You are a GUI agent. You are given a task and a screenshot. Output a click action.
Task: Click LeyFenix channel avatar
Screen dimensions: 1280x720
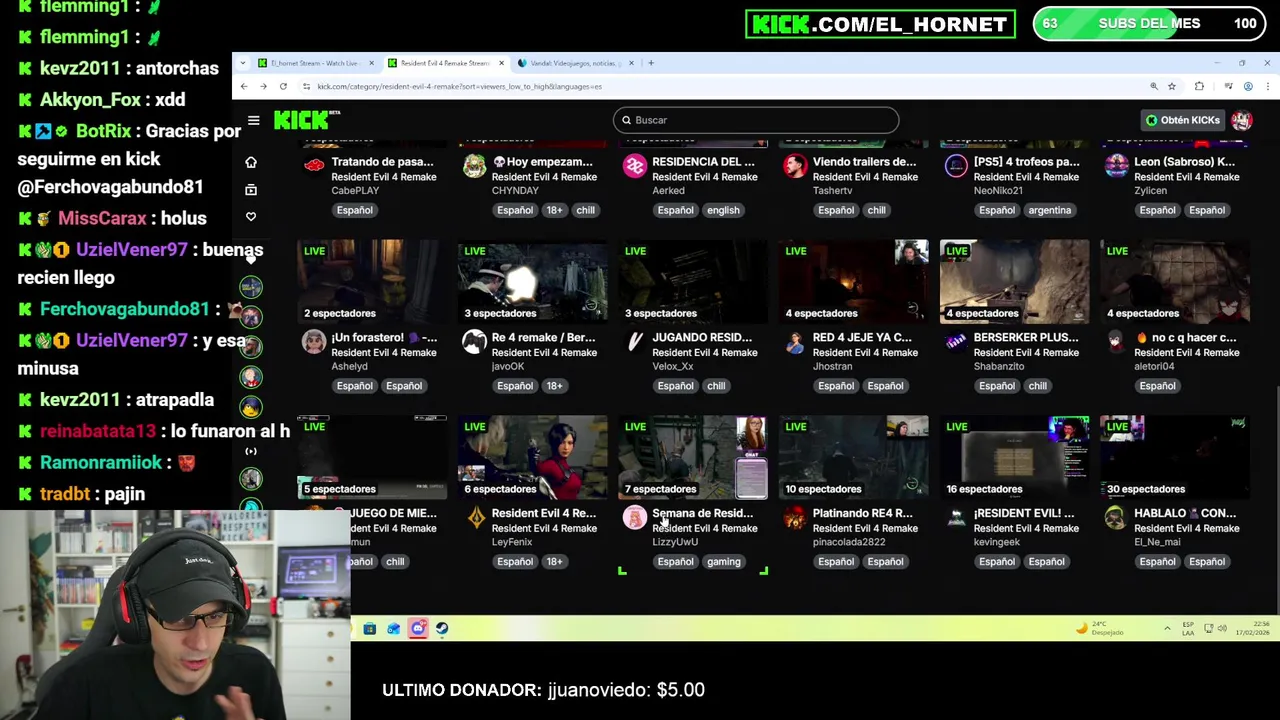[x=474, y=518]
